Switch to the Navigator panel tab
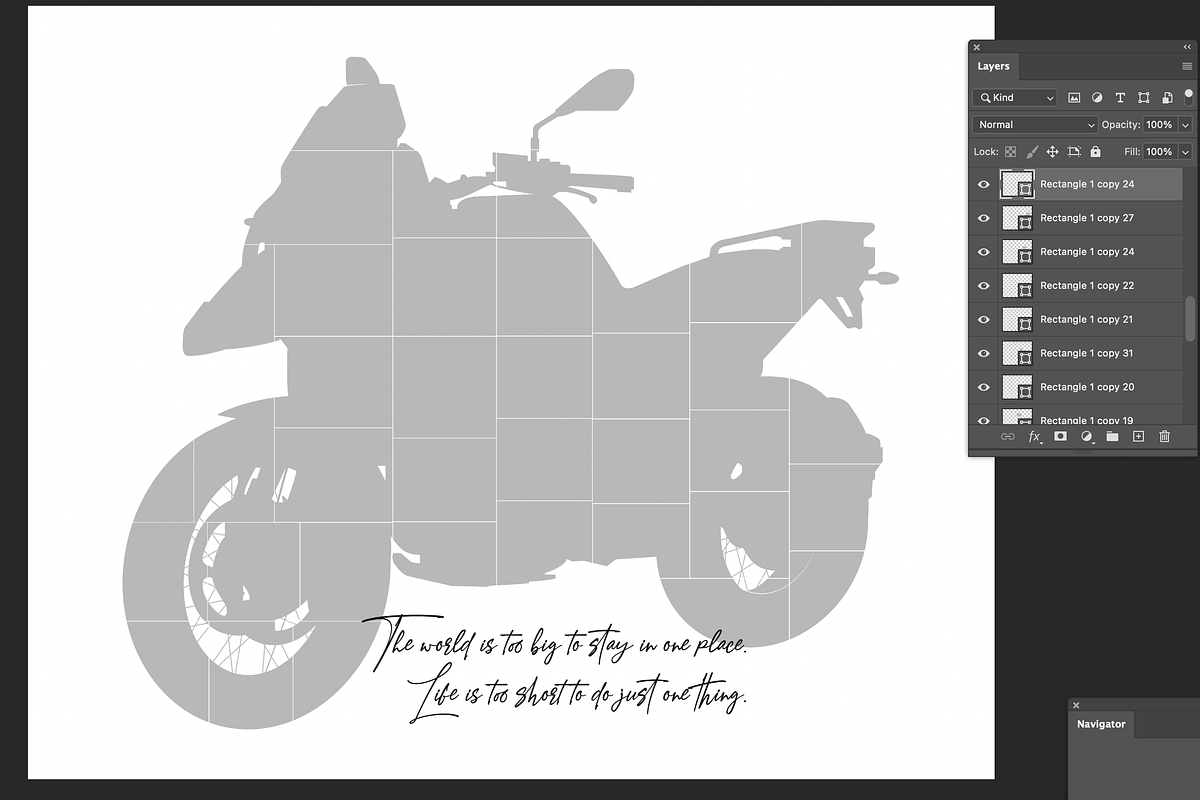Viewport: 1200px width, 800px height. point(1101,724)
